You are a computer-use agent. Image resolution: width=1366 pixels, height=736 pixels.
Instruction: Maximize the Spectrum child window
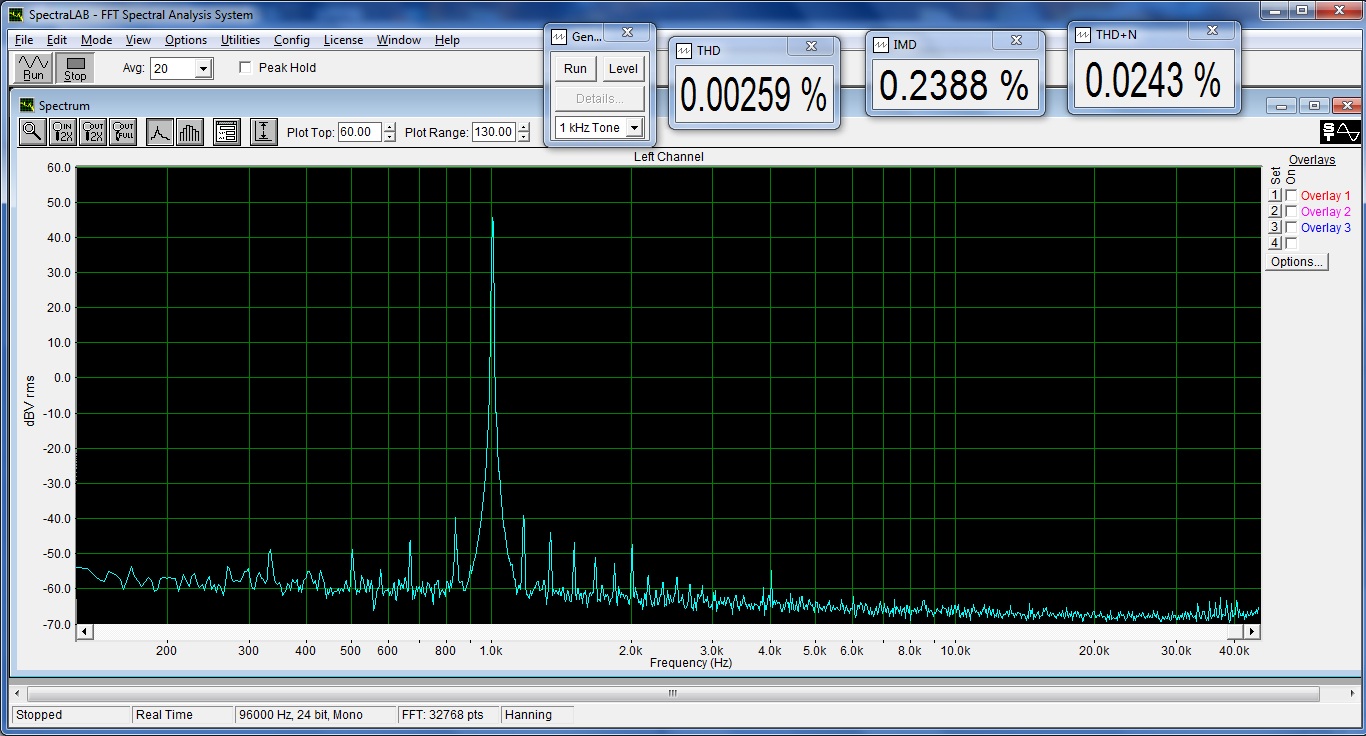pyautogui.click(x=1315, y=105)
